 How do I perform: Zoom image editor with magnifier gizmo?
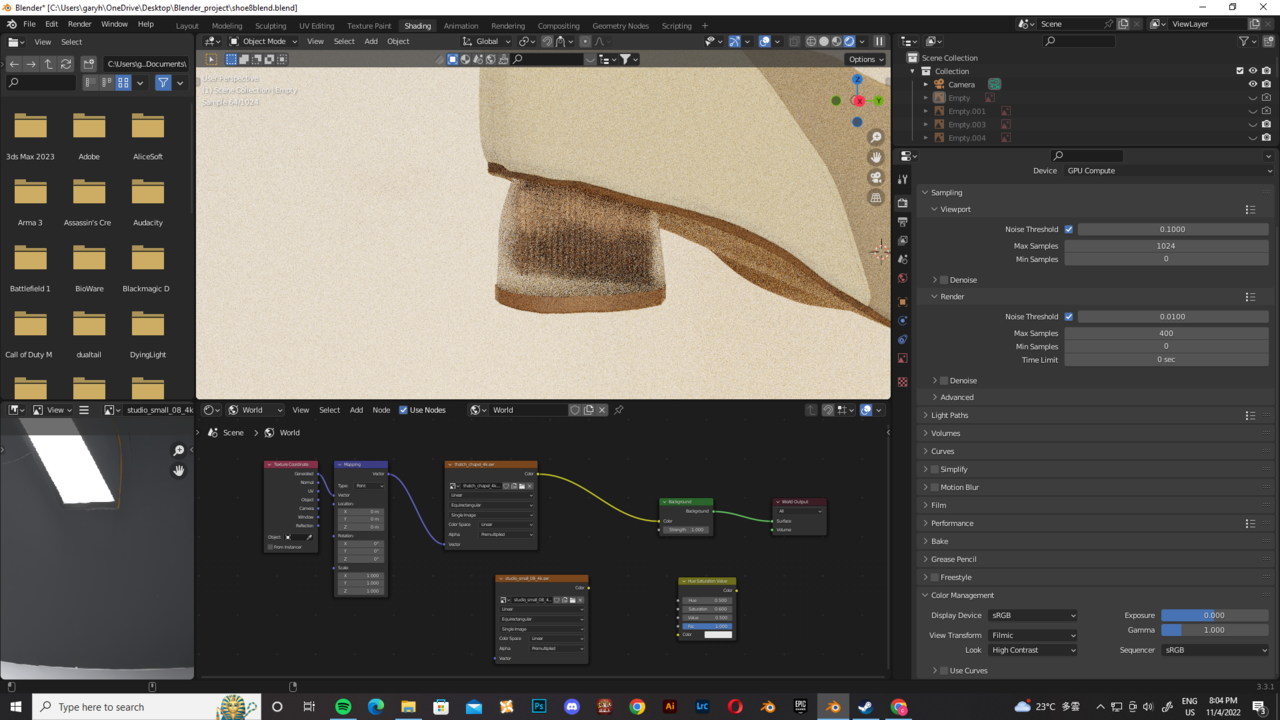pyautogui.click(x=179, y=451)
